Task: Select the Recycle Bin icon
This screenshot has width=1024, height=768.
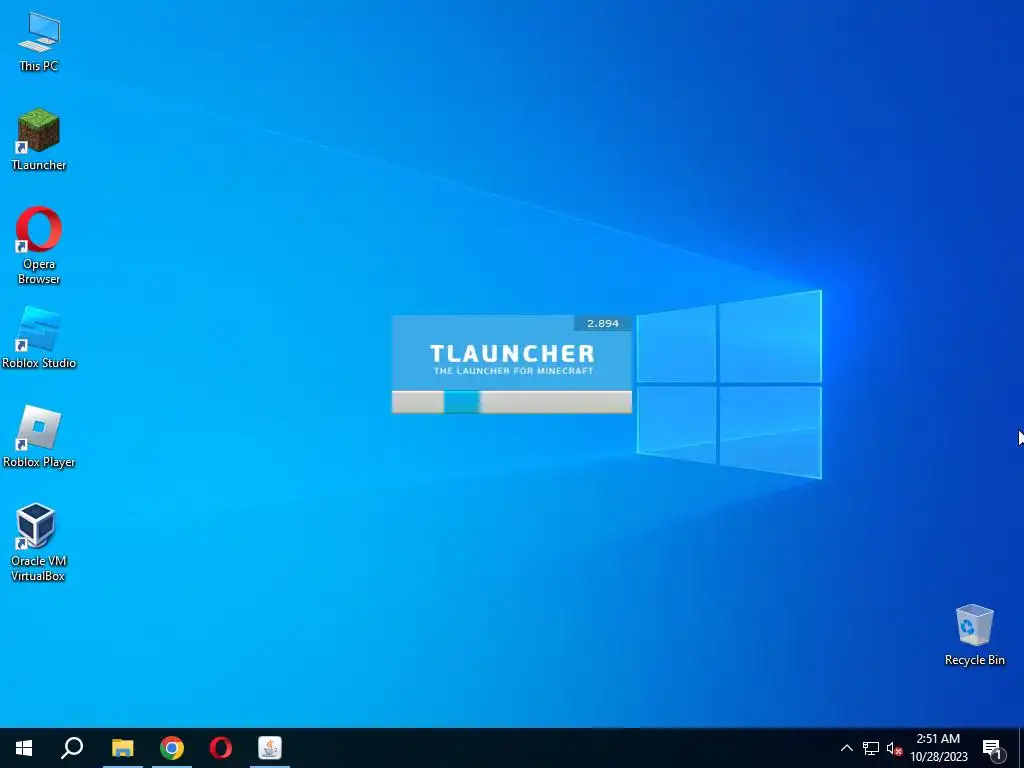Action: (974, 635)
